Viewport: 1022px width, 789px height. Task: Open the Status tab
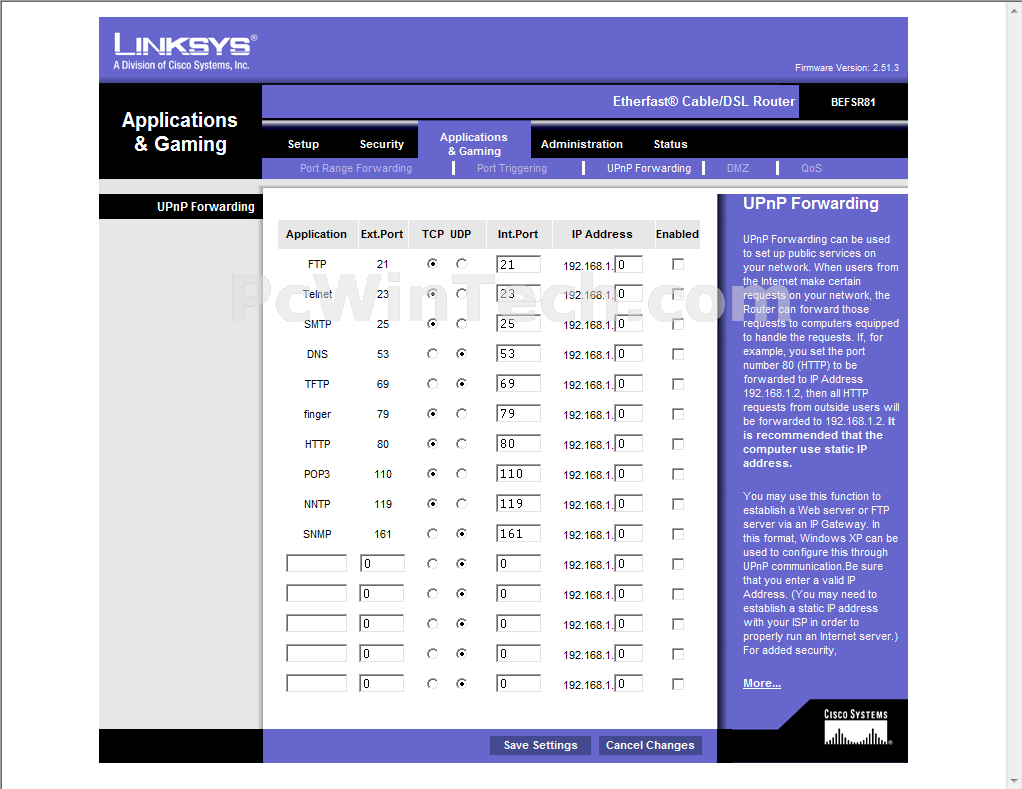pos(670,144)
